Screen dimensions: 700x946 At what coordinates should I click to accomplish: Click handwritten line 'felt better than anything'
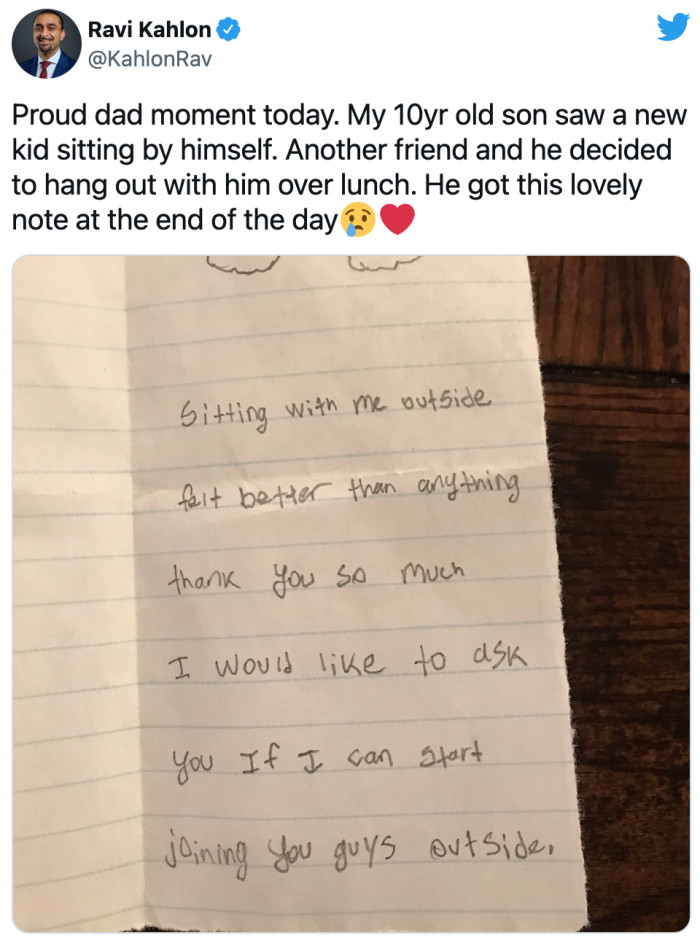point(348,492)
